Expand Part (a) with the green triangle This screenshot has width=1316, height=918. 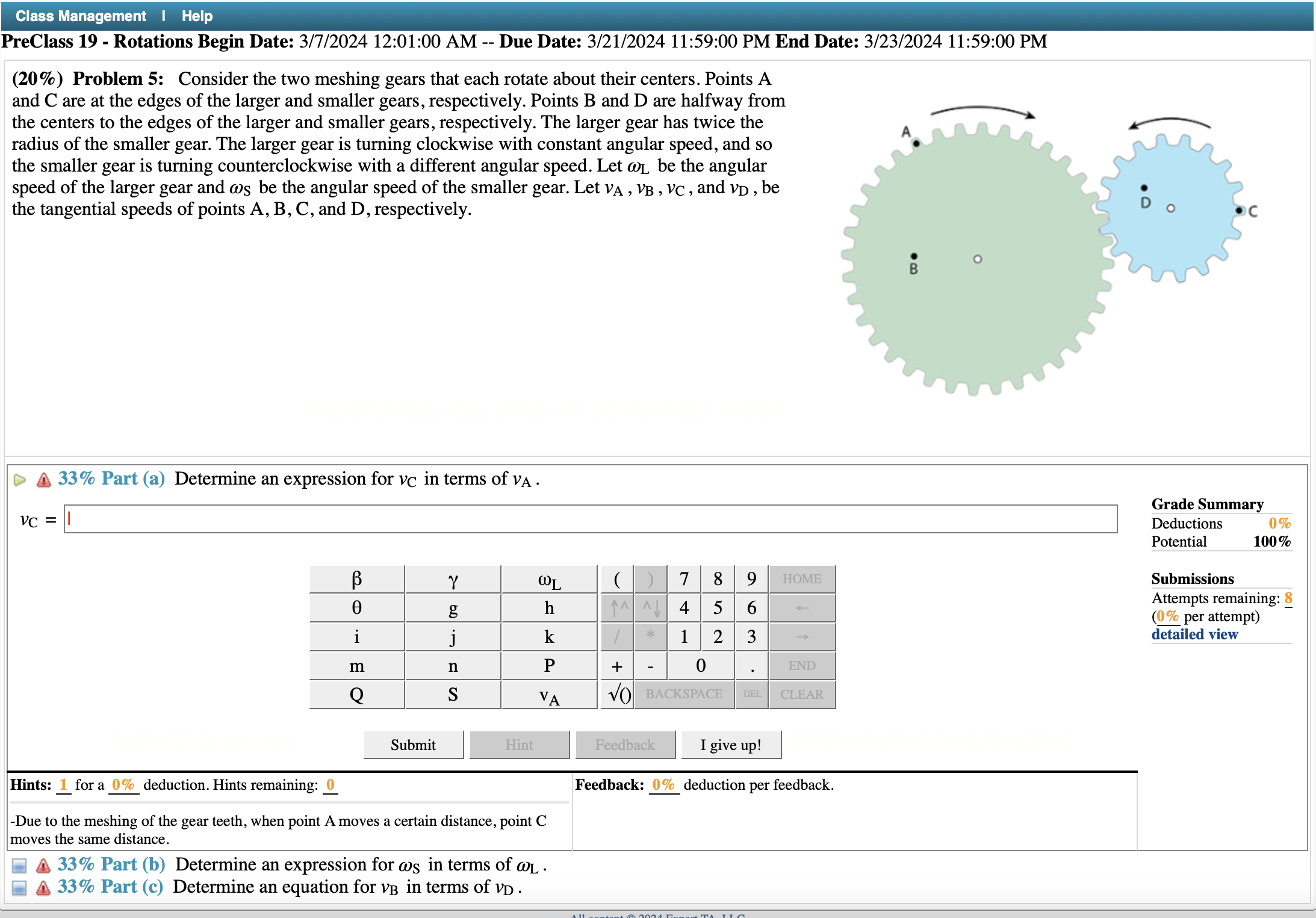click(20, 479)
